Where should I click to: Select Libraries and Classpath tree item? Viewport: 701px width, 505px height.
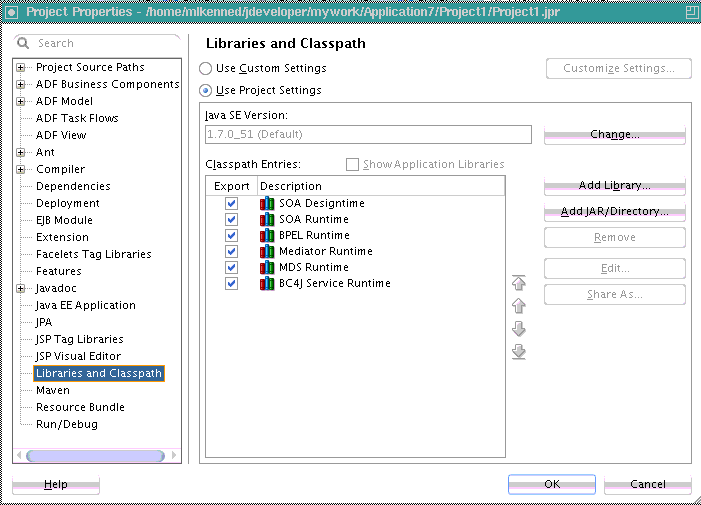pos(99,373)
